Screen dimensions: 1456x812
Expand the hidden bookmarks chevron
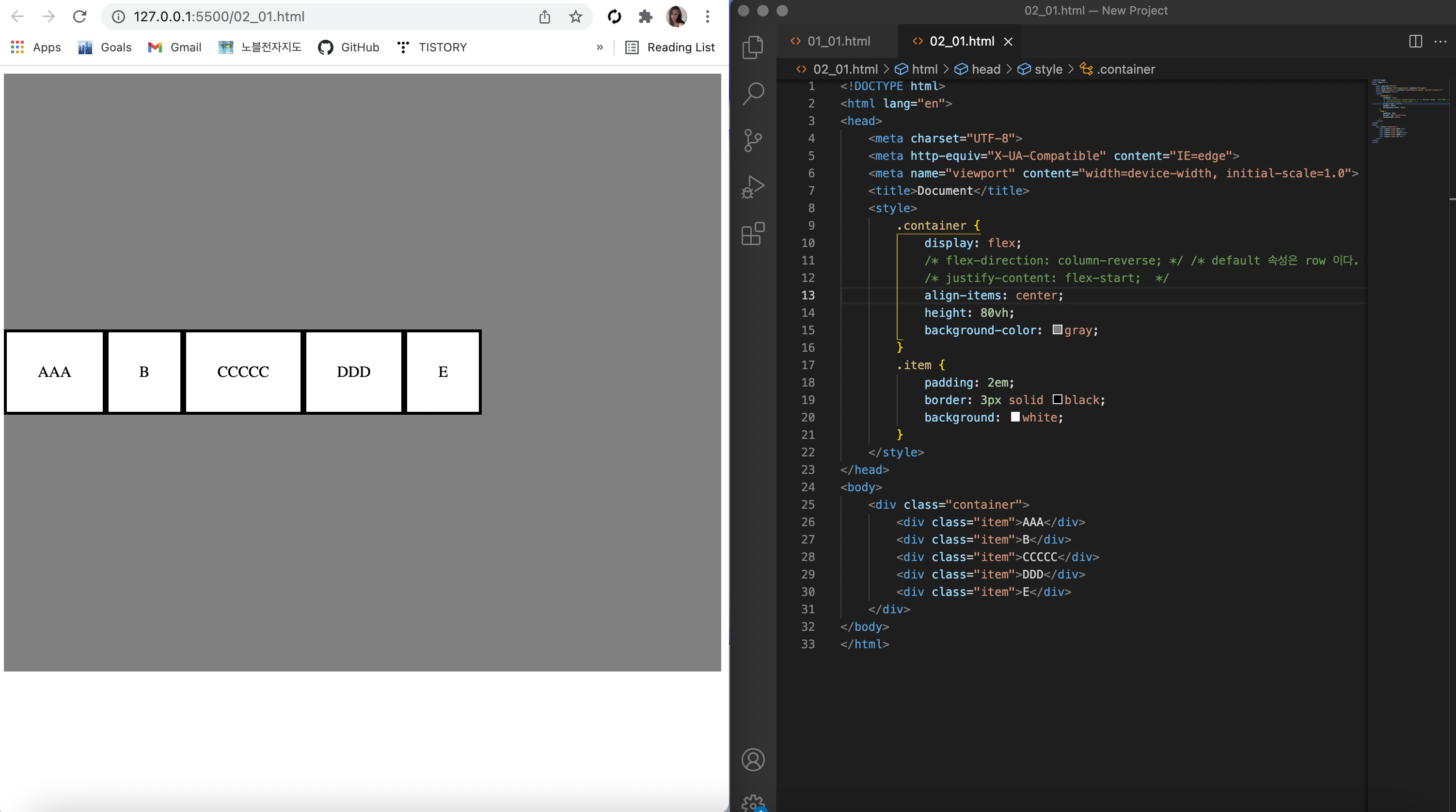pyautogui.click(x=600, y=47)
